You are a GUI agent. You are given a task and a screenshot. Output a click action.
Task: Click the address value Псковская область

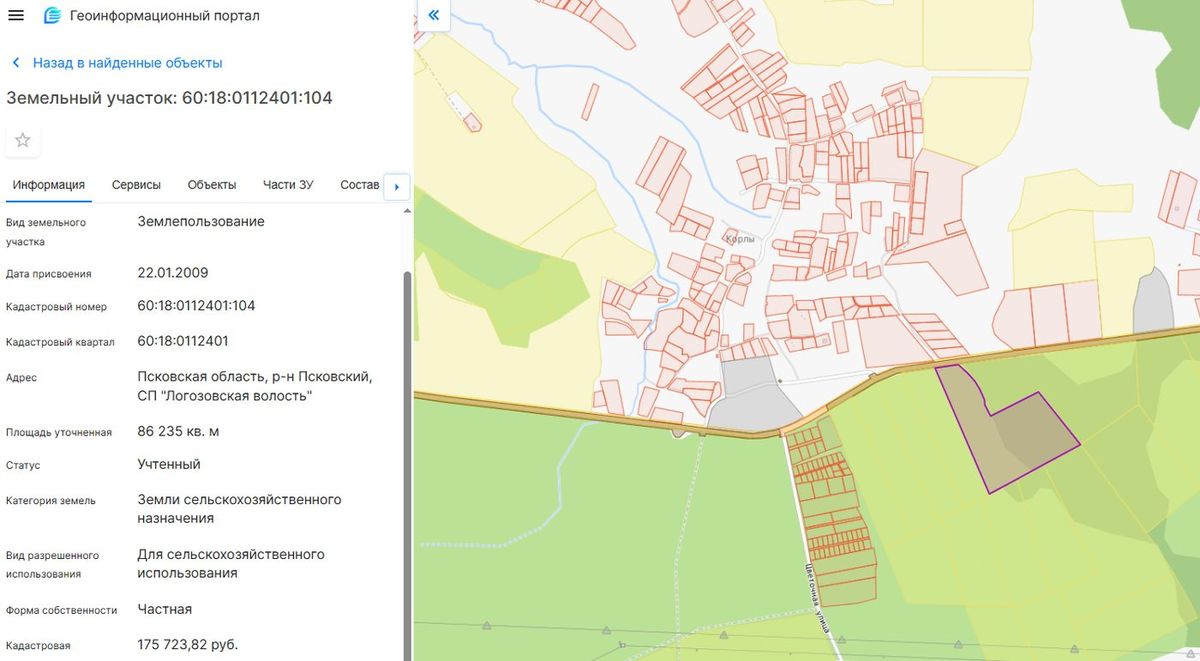(255, 386)
